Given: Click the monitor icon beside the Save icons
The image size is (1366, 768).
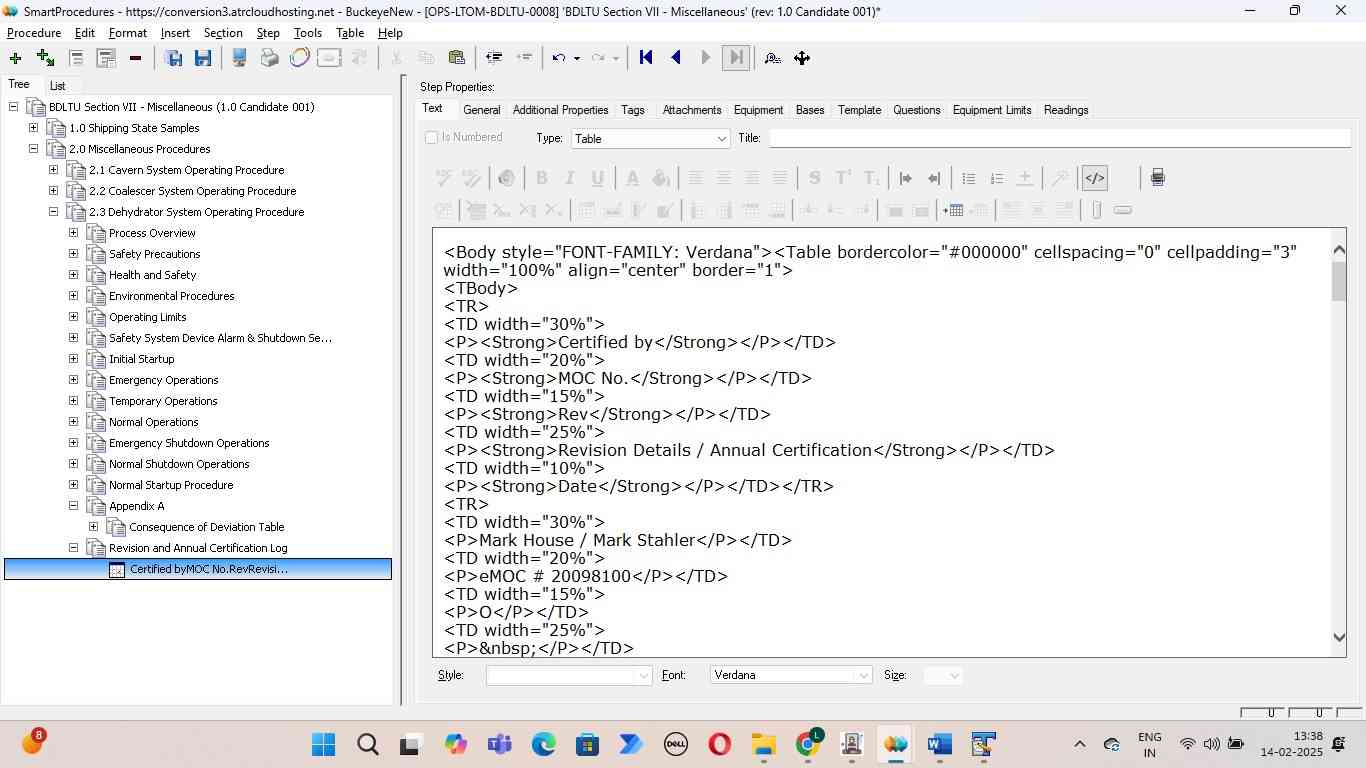Looking at the screenshot, I should tap(239, 58).
